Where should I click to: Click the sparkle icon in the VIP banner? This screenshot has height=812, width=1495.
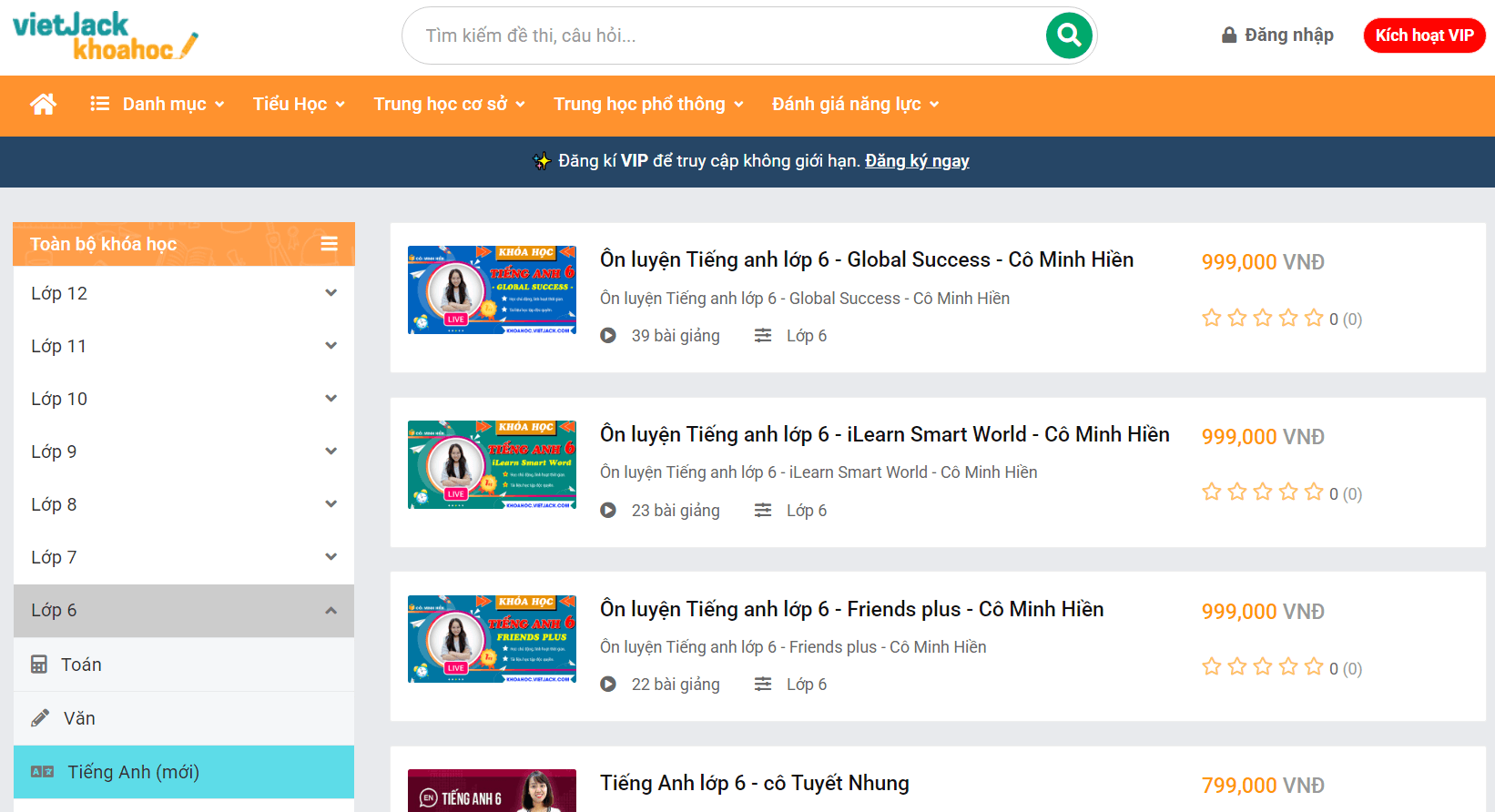tap(542, 161)
